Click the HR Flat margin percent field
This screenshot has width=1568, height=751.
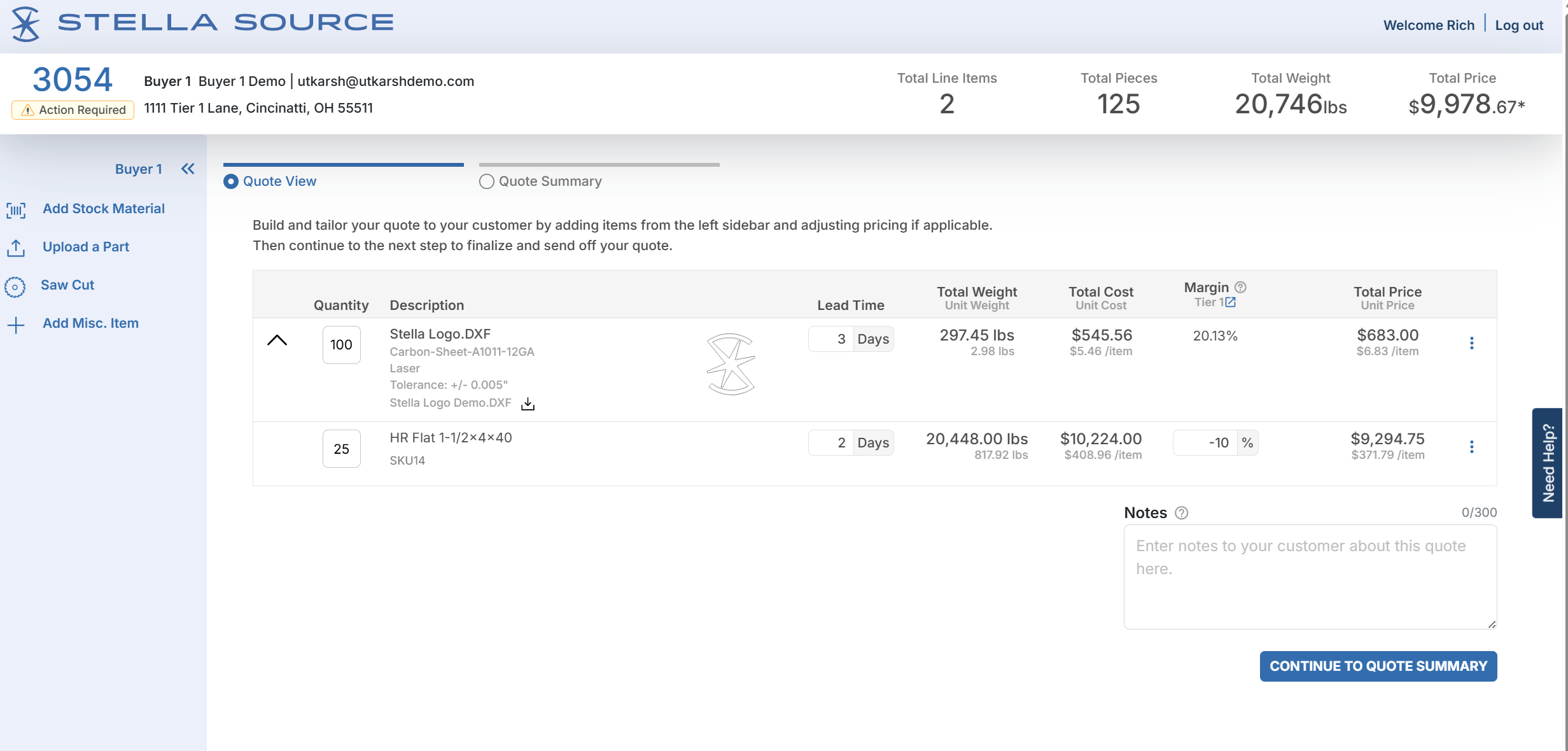(x=1206, y=443)
